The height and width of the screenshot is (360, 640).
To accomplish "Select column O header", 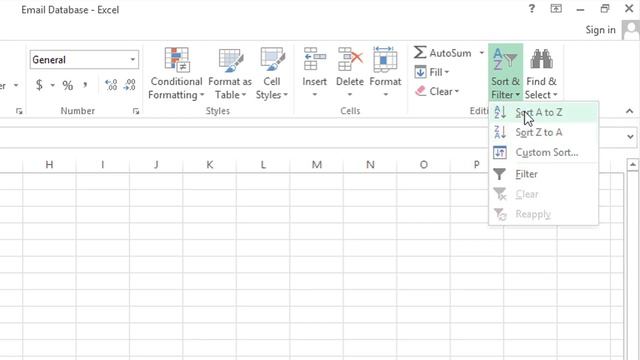I will [424, 164].
